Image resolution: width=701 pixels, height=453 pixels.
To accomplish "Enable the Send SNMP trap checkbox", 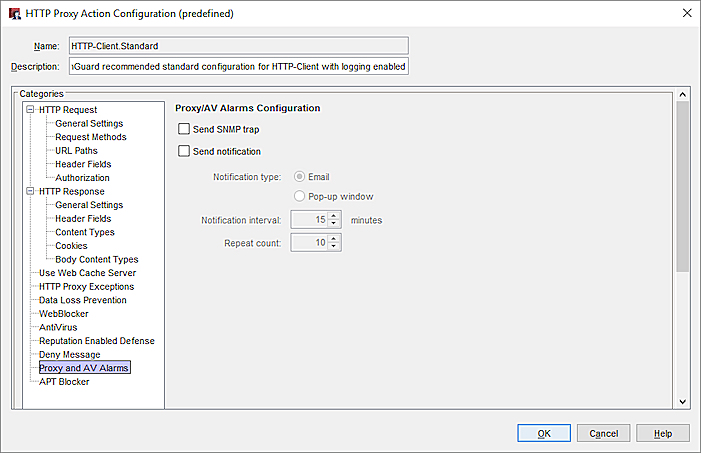I will coord(184,129).
